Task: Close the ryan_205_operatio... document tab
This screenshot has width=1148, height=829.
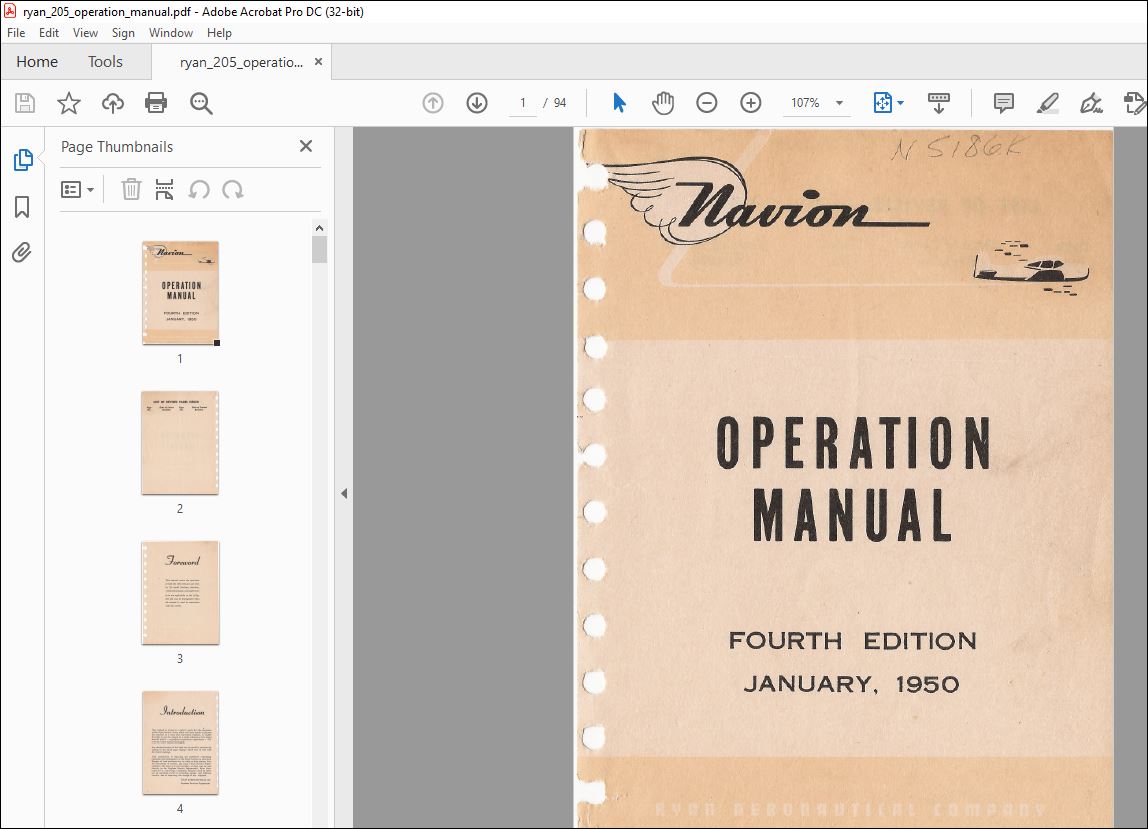Action: point(318,62)
